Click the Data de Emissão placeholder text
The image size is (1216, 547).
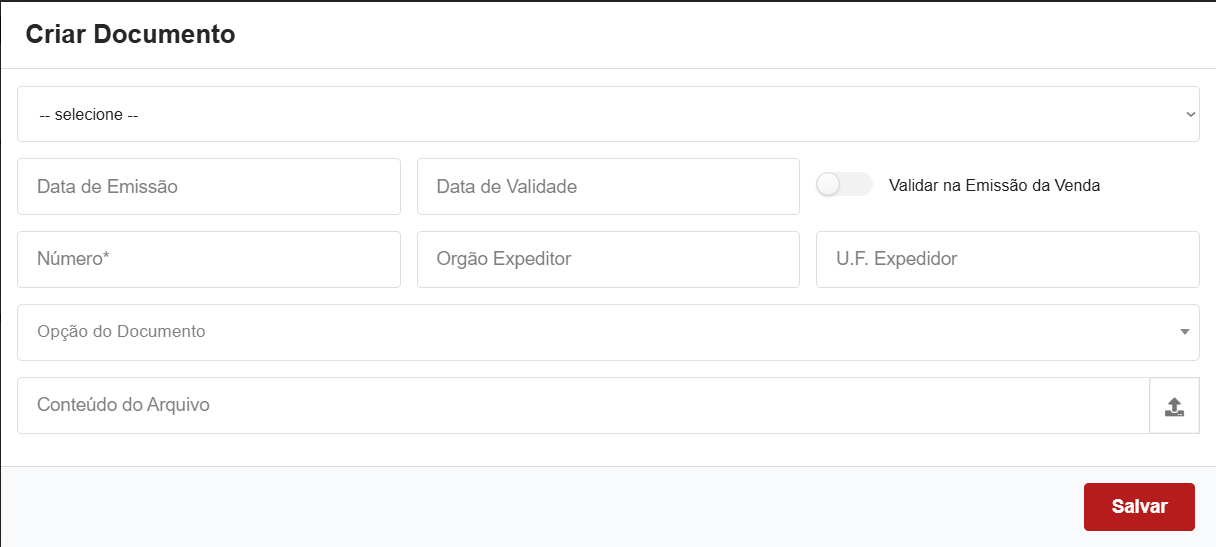tap(107, 186)
